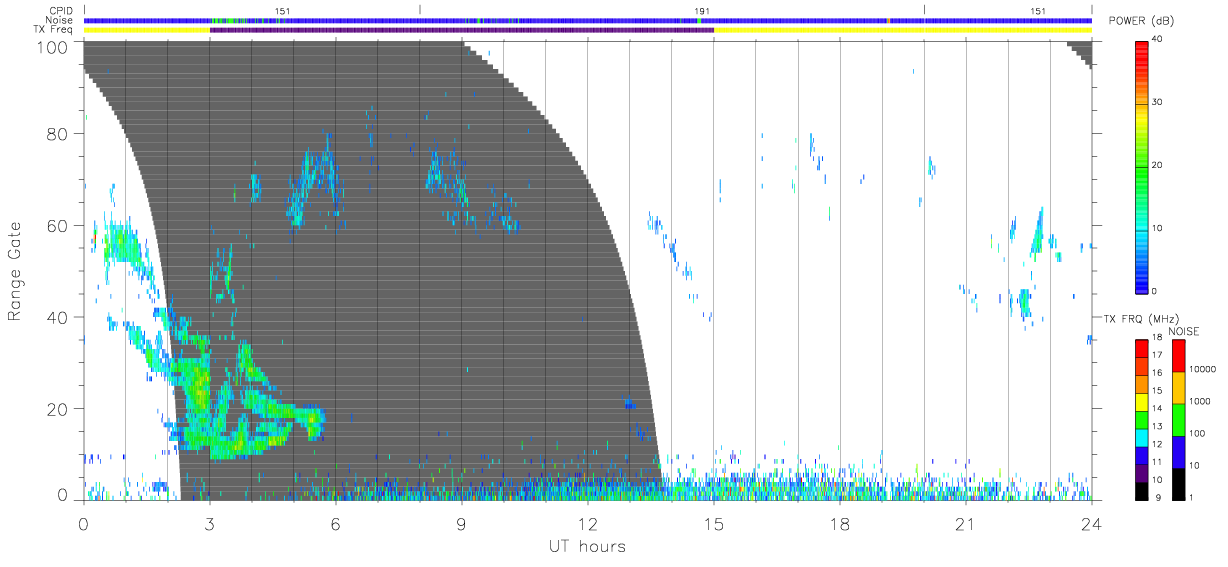This screenshot has width=1228, height=567.
Task: Click the Range Gate tick label "100"
Action: click(x=53, y=47)
